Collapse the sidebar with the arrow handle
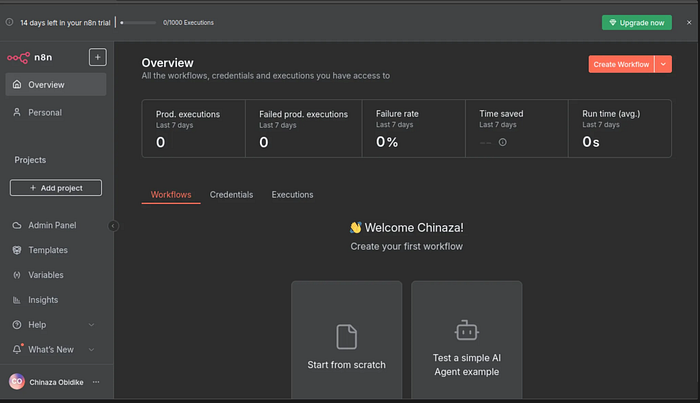 [x=113, y=226]
